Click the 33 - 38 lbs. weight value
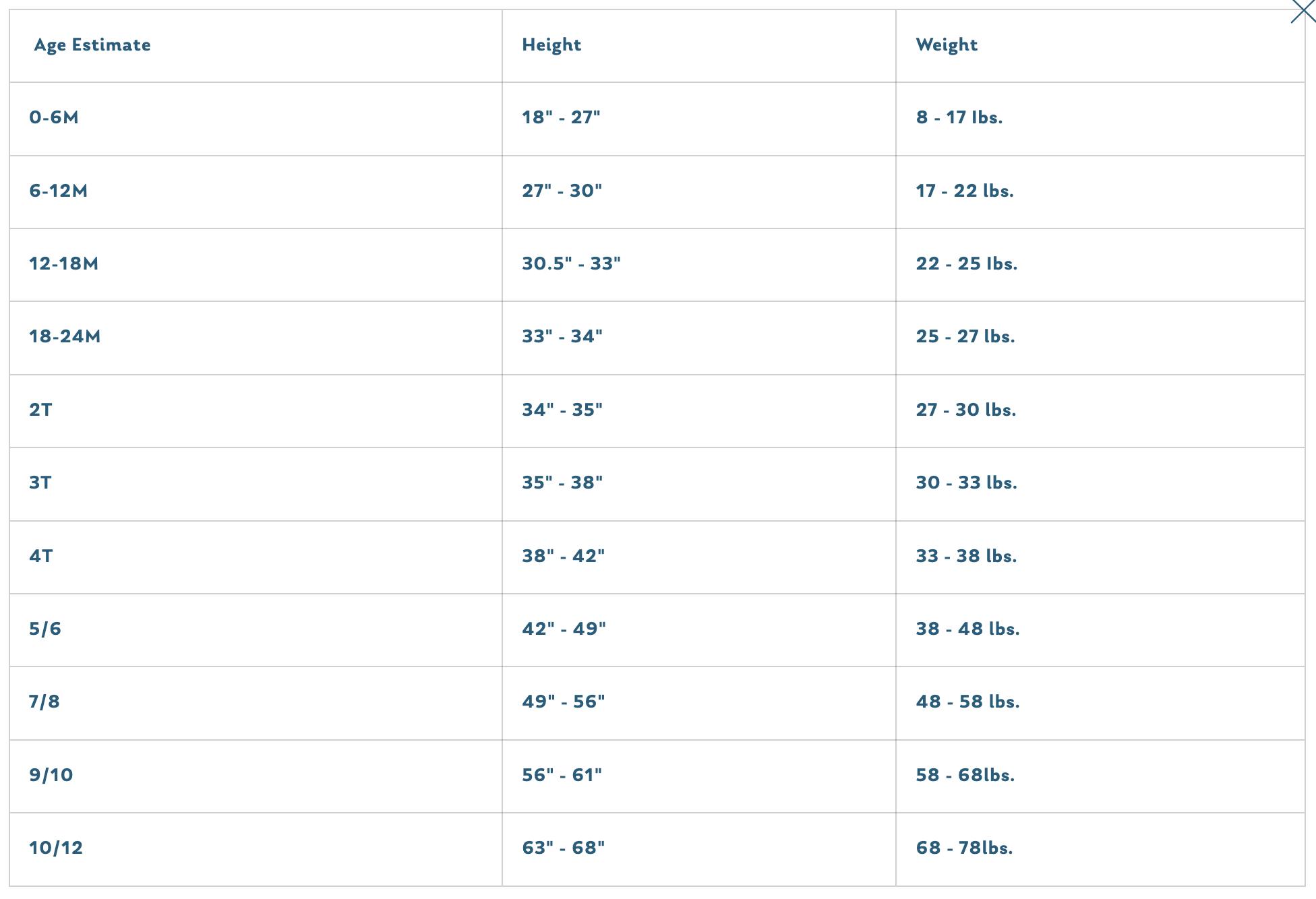 pos(966,556)
